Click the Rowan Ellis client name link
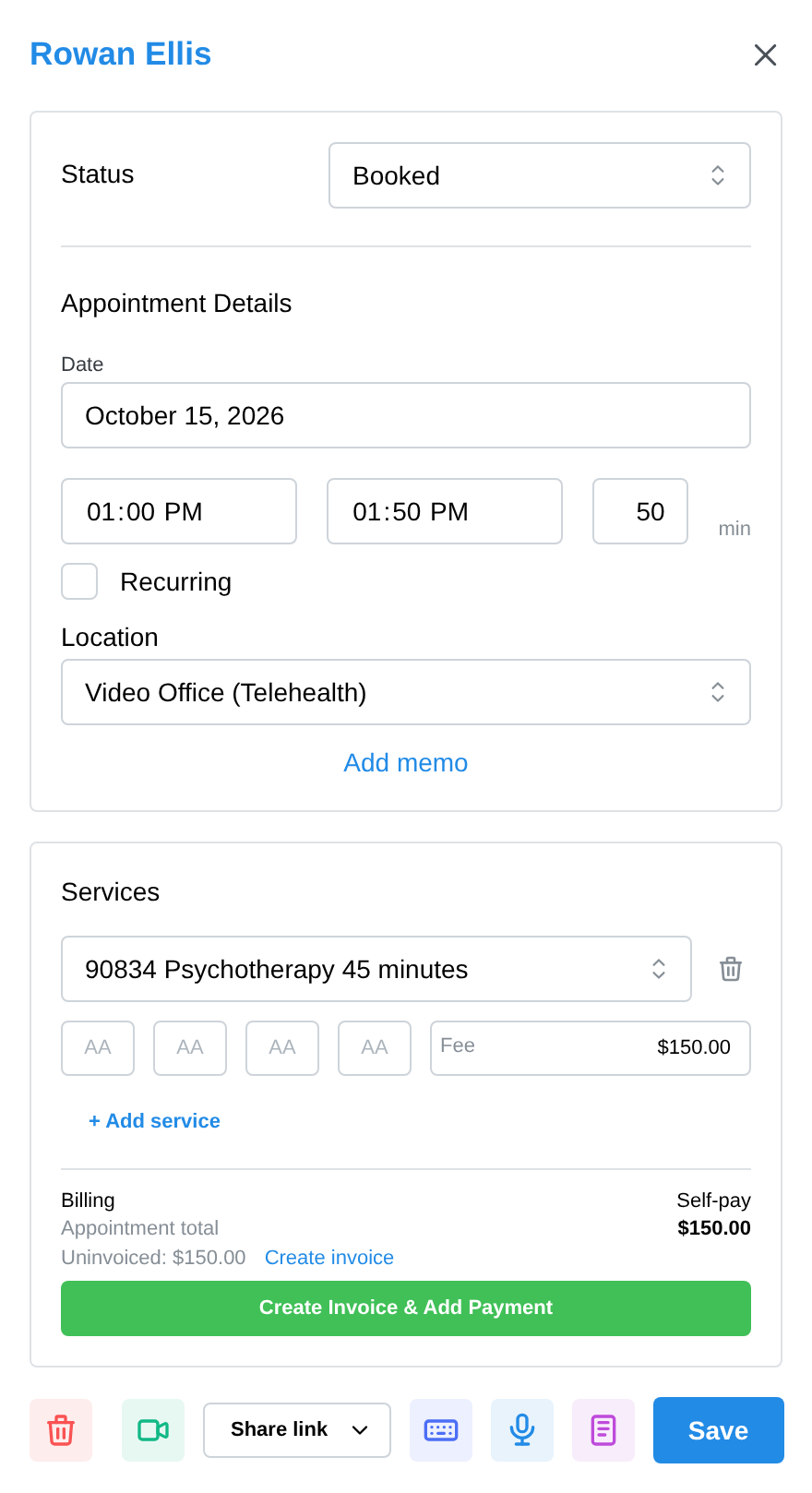Screen dimensions: 812x1493 tap(121, 54)
